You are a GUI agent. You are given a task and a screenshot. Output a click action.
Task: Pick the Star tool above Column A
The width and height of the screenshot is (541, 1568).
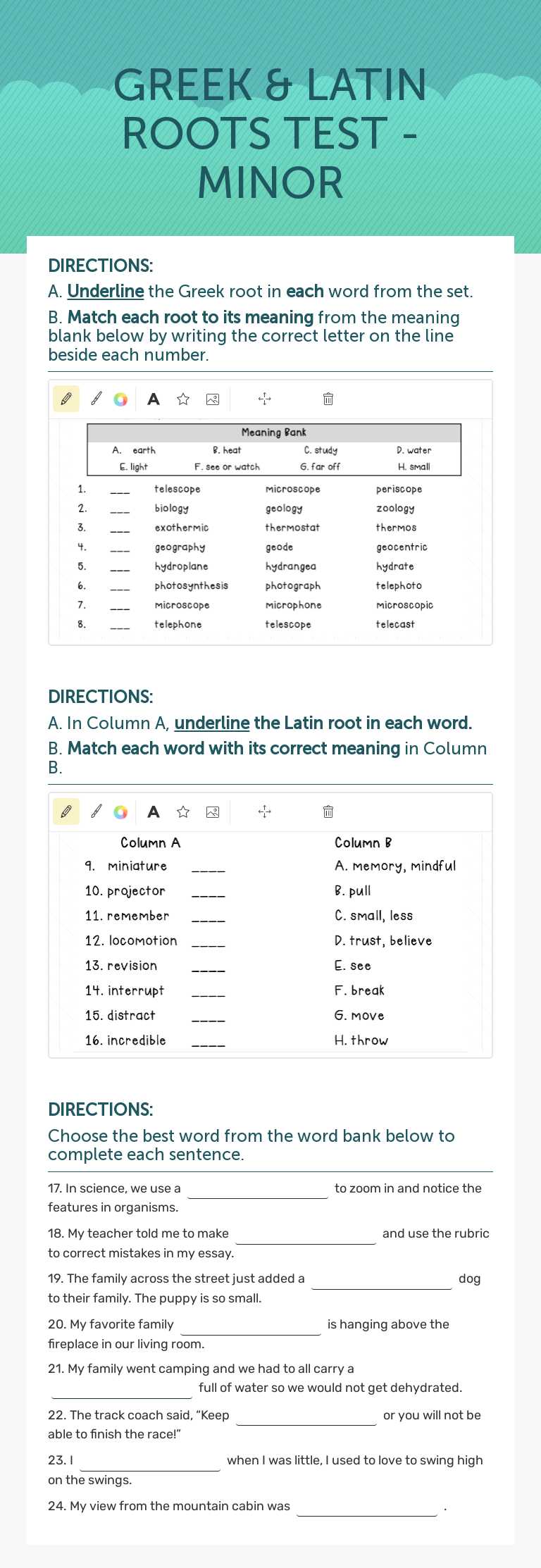(x=182, y=811)
